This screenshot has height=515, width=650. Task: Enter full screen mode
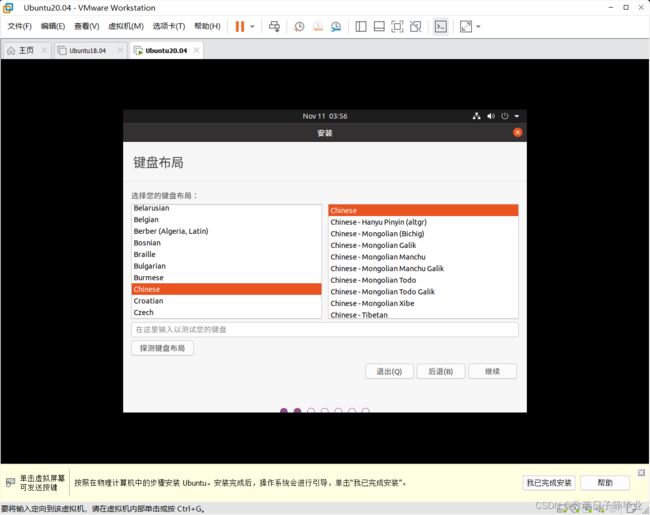tap(397, 27)
